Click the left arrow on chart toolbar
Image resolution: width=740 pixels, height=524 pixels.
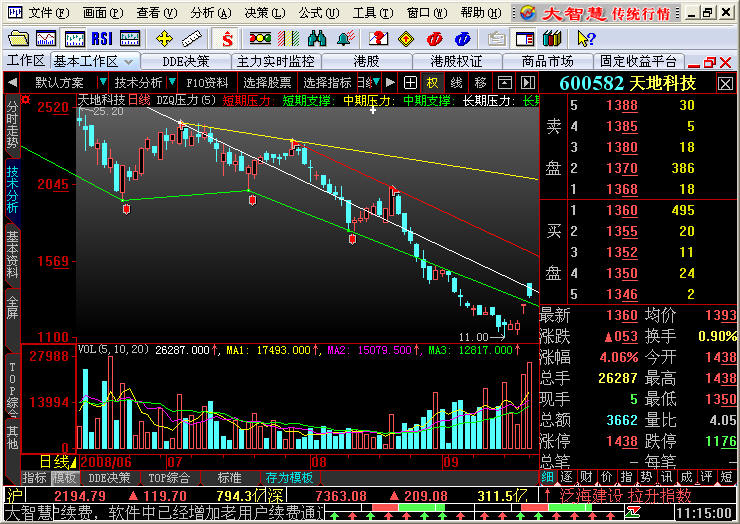(12, 83)
